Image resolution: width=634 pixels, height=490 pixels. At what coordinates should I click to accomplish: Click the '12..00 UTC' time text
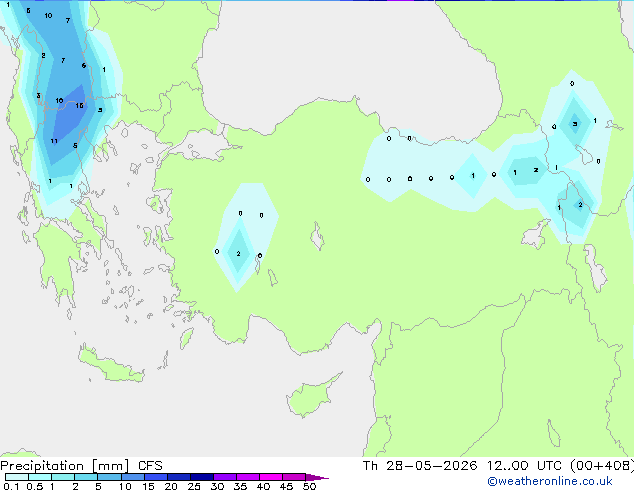[x=524, y=466]
